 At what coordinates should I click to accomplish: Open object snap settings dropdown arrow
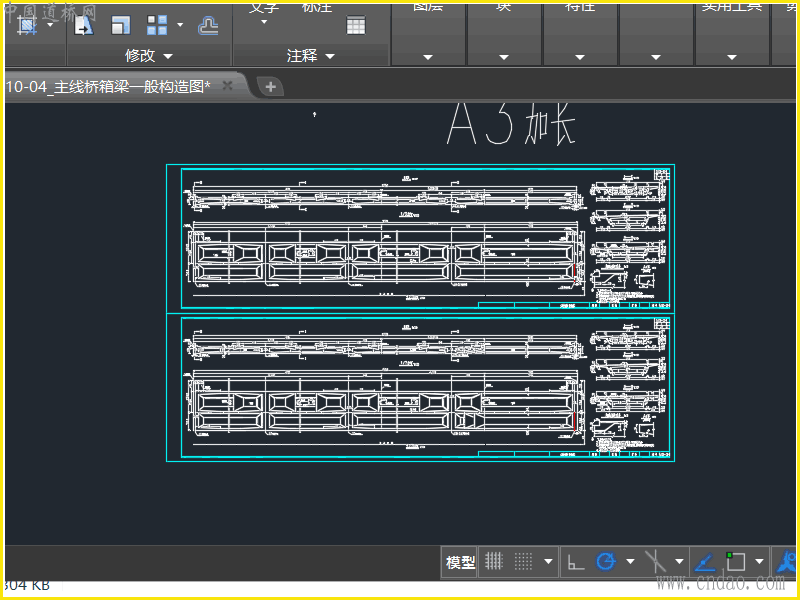coord(760,562)
